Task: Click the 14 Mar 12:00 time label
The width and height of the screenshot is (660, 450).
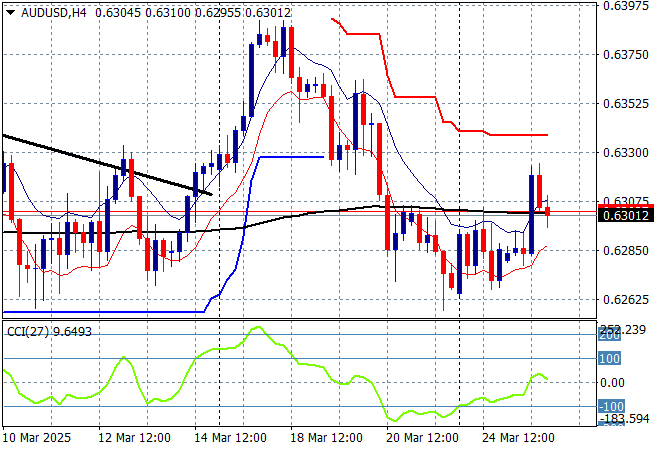Action: (x=230, y=438)
